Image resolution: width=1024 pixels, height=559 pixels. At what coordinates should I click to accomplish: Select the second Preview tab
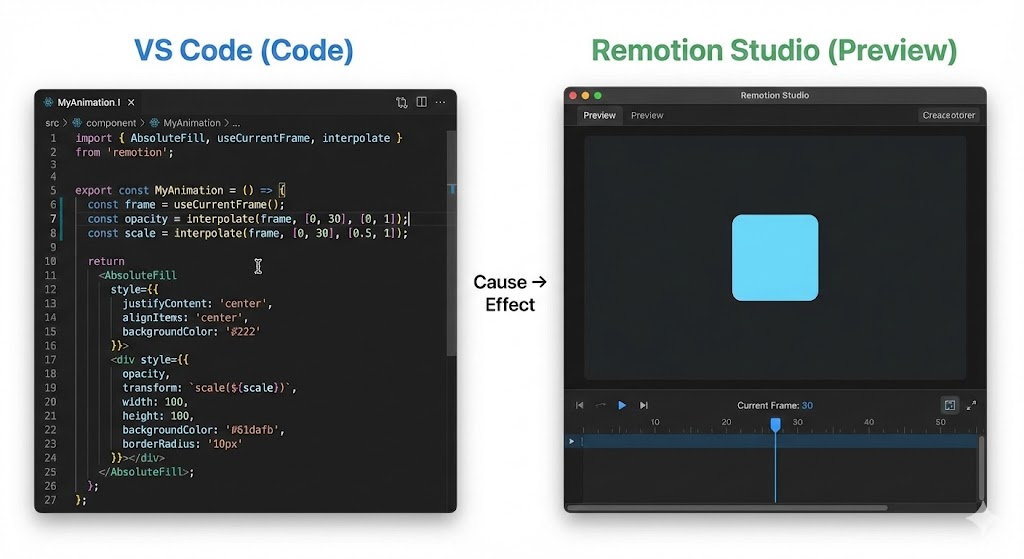click(647, 115)
